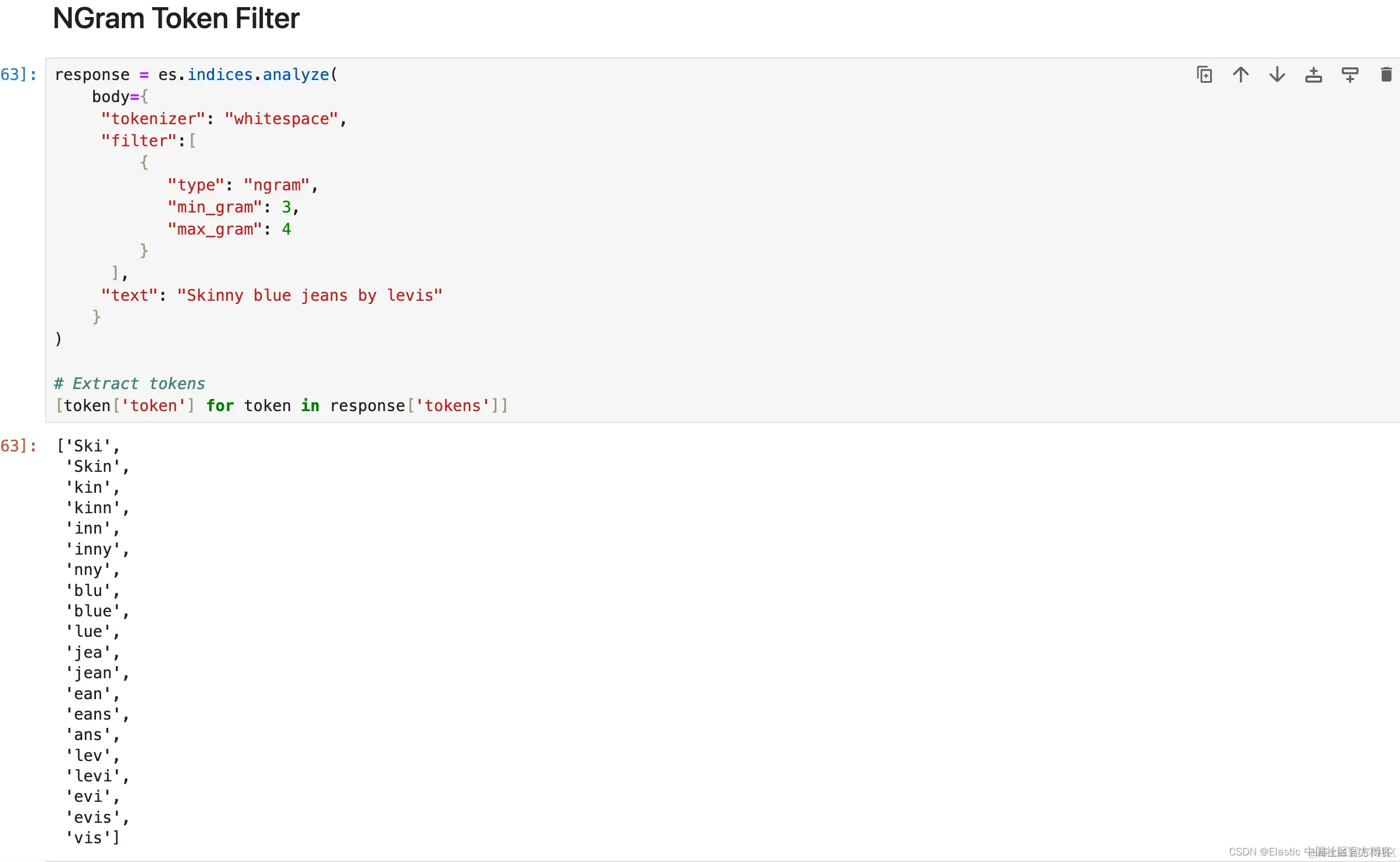1400x862 pixels.
Task: Insert a cell above with the toolbar icon
Action: coord(1313,75)
